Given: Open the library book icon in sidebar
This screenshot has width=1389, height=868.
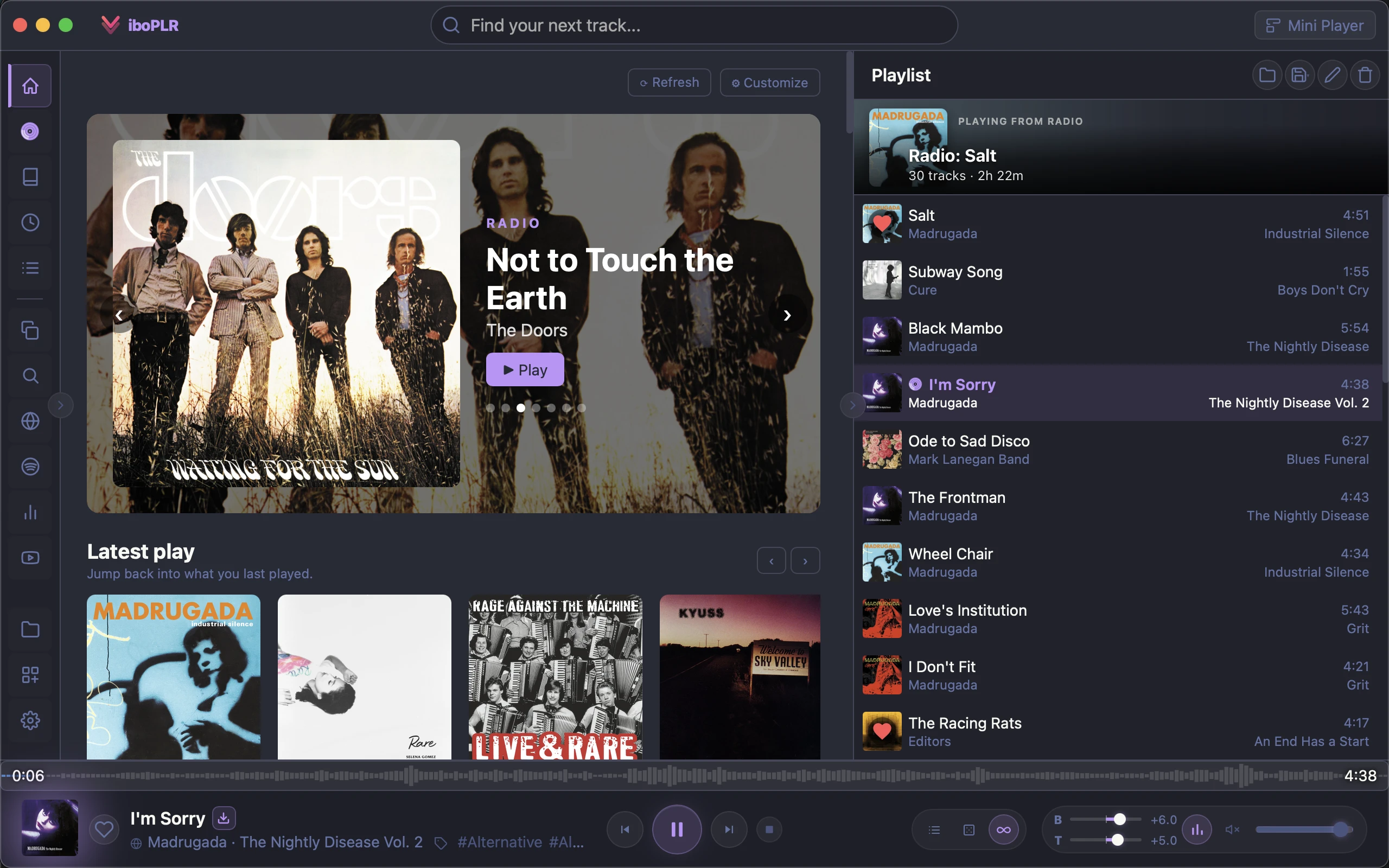Looking at the screenshot, I should pos(30,177).
